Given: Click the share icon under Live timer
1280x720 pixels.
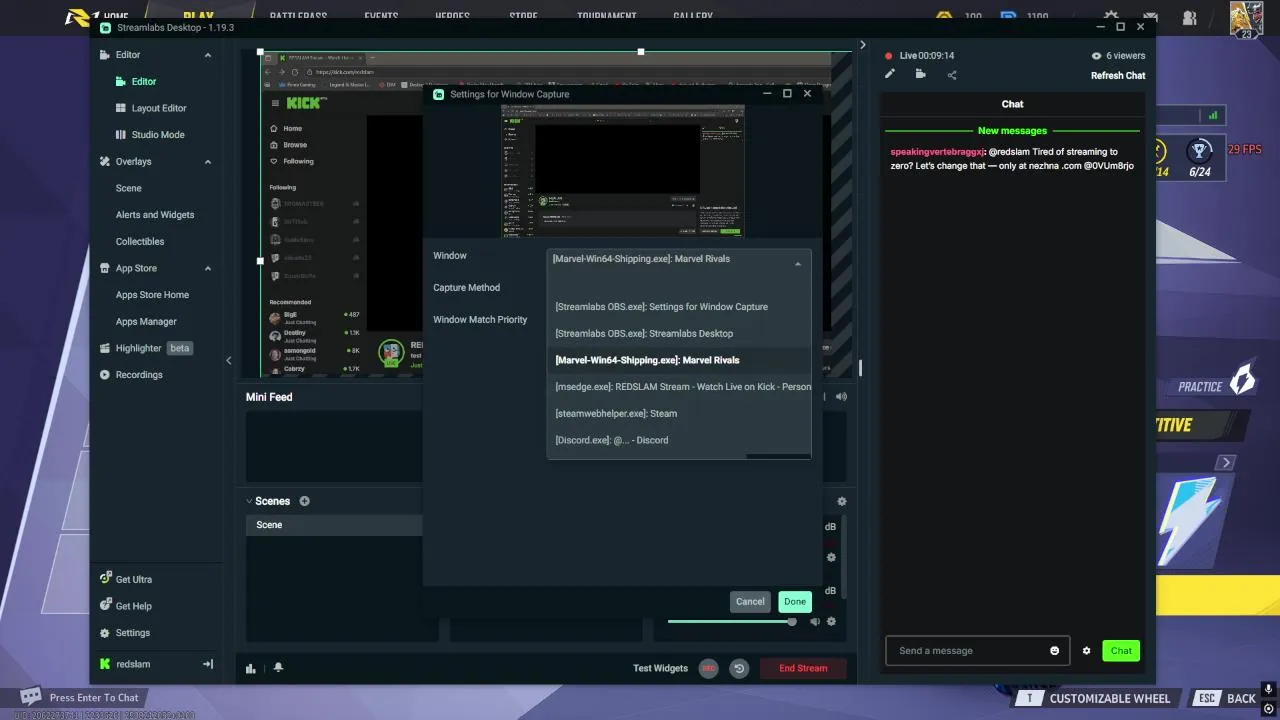Looking at the screenshot, I should tap(951, 74).
